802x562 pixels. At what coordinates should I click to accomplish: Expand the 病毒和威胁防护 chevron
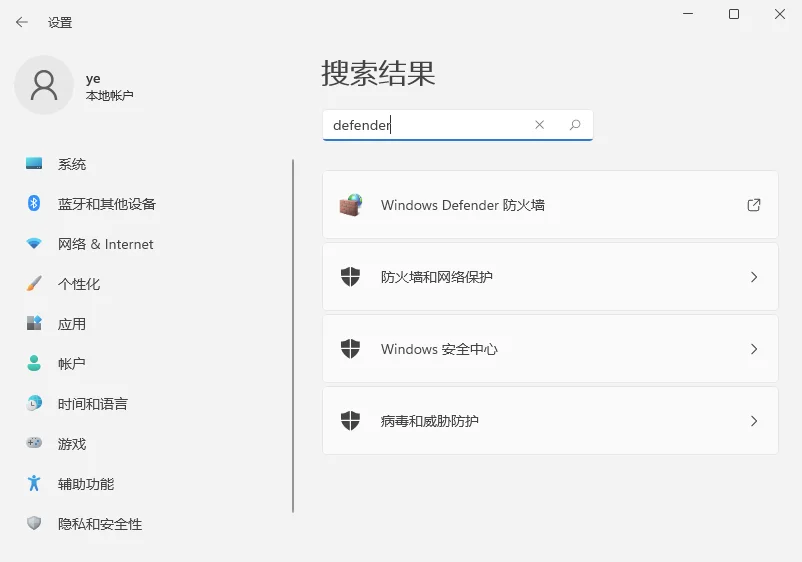(x=754, y=421)
